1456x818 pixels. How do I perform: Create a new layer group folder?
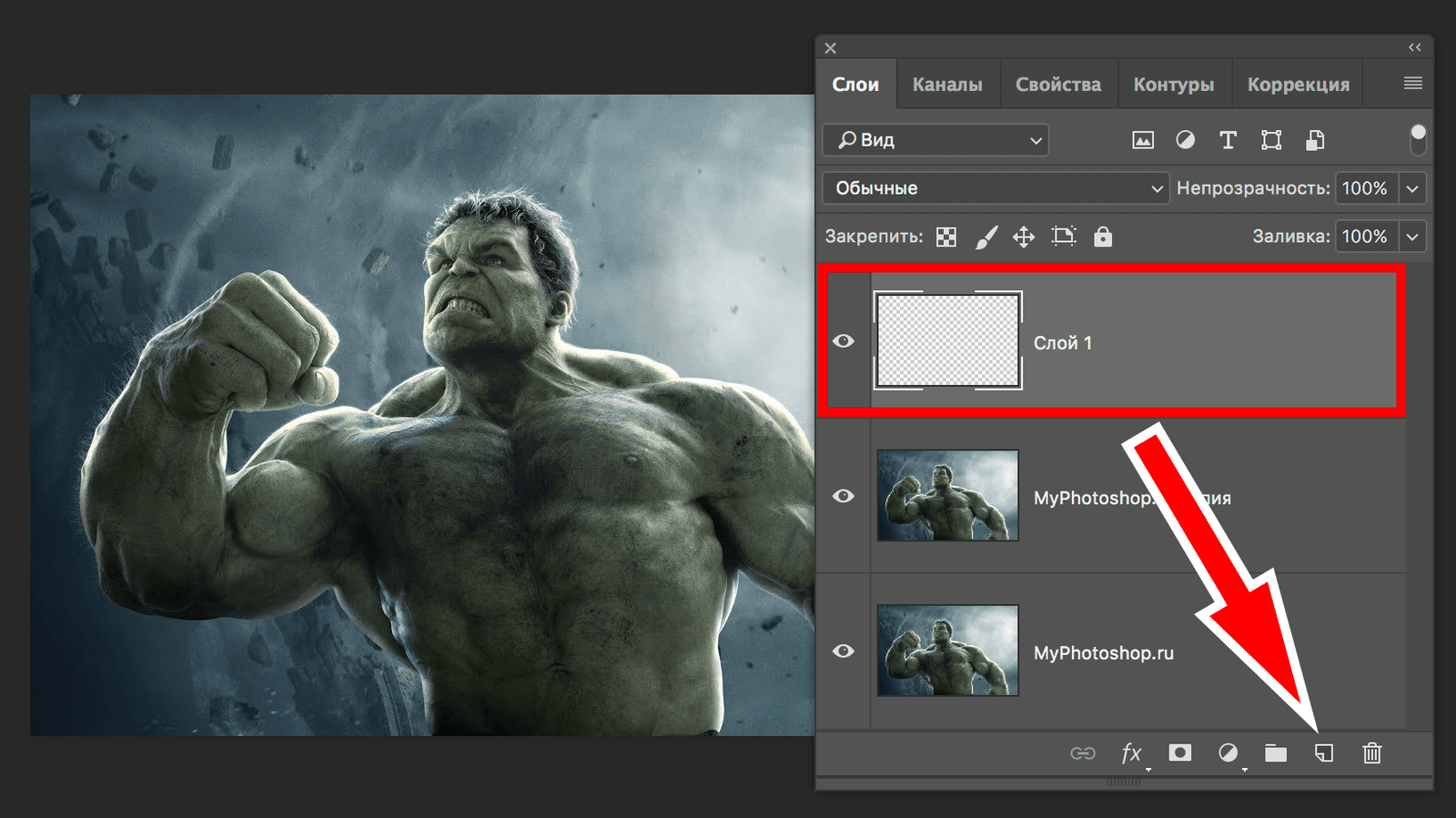pos(1276,753)
